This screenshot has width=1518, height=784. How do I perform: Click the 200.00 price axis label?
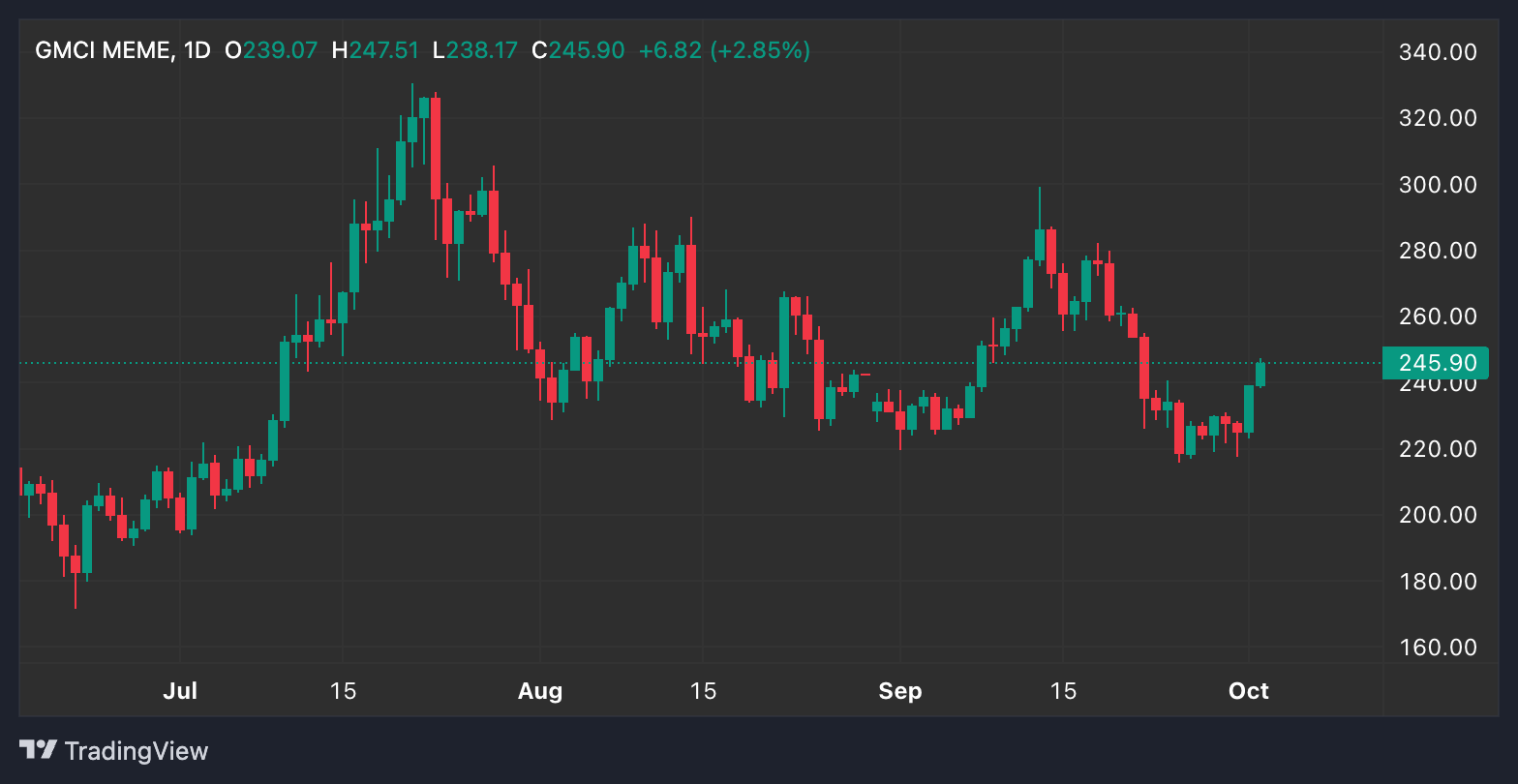[x=1438, y=515]
